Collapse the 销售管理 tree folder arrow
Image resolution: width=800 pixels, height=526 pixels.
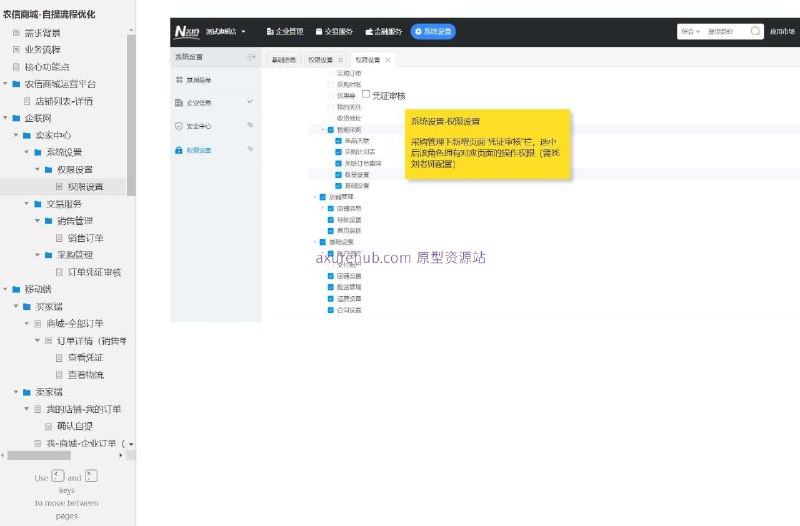coord(37,220)
